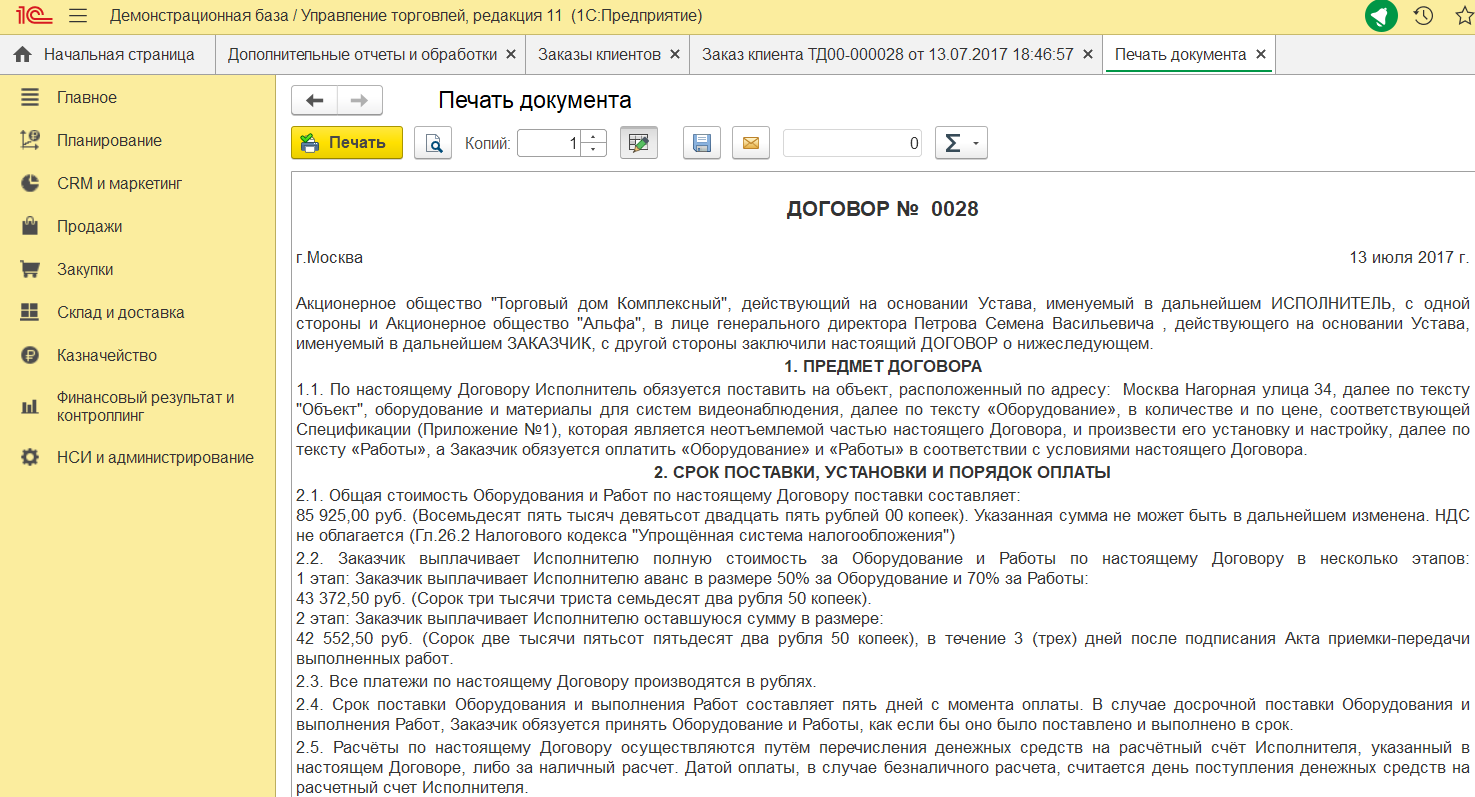
Task: Send document by email envelope icon
Action: point(751,143)
